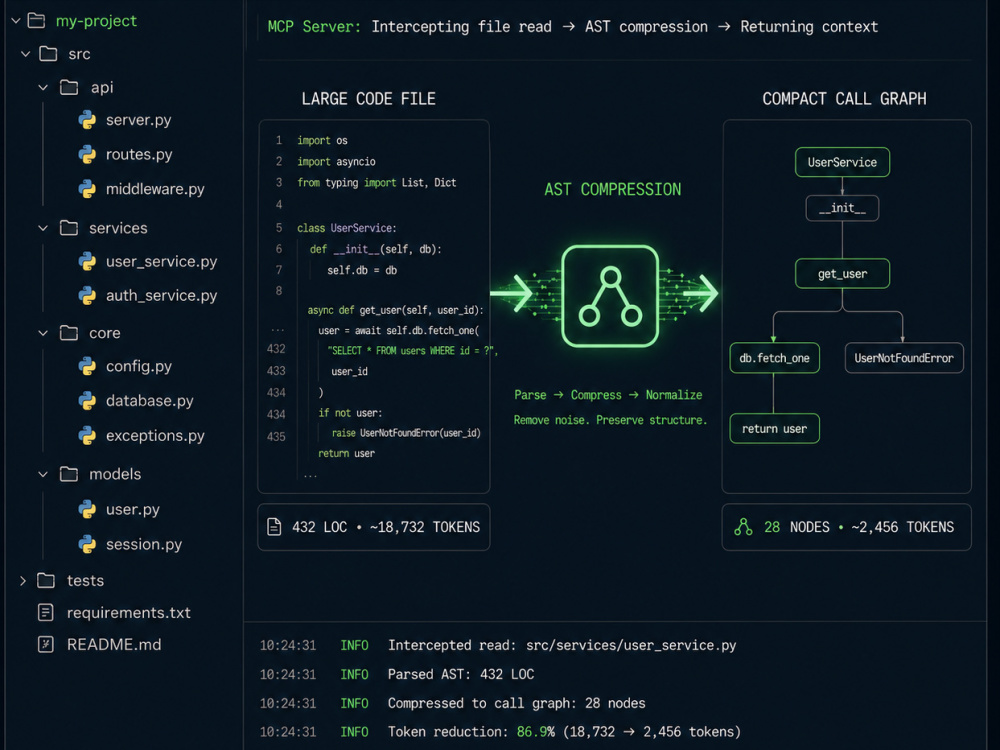Open middleware.py file
1000x750 pixels.
155,189
